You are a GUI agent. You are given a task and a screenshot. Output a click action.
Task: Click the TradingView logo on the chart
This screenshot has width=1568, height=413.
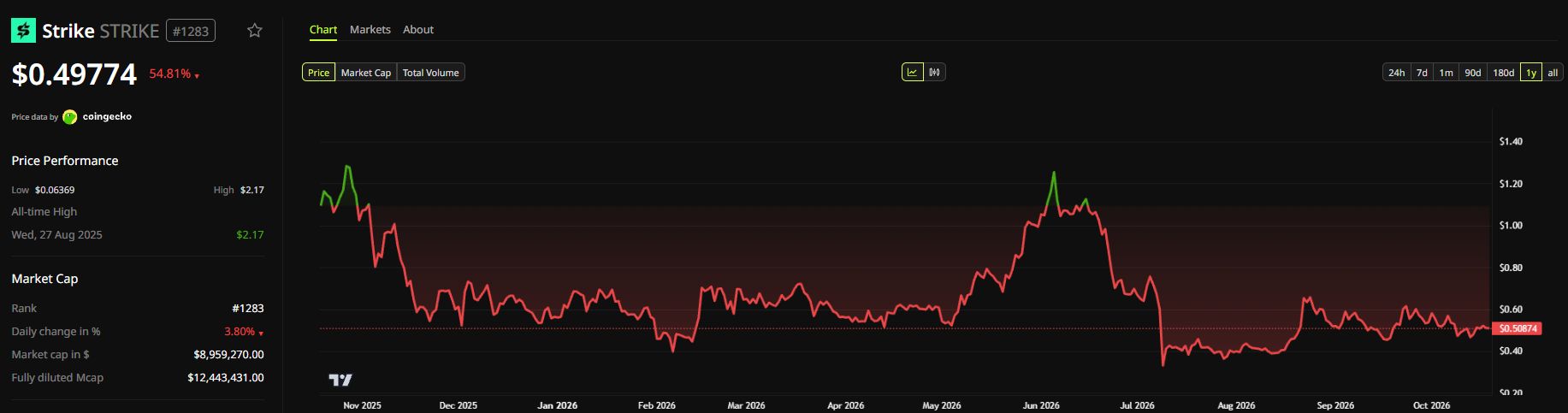click(340, 380)
